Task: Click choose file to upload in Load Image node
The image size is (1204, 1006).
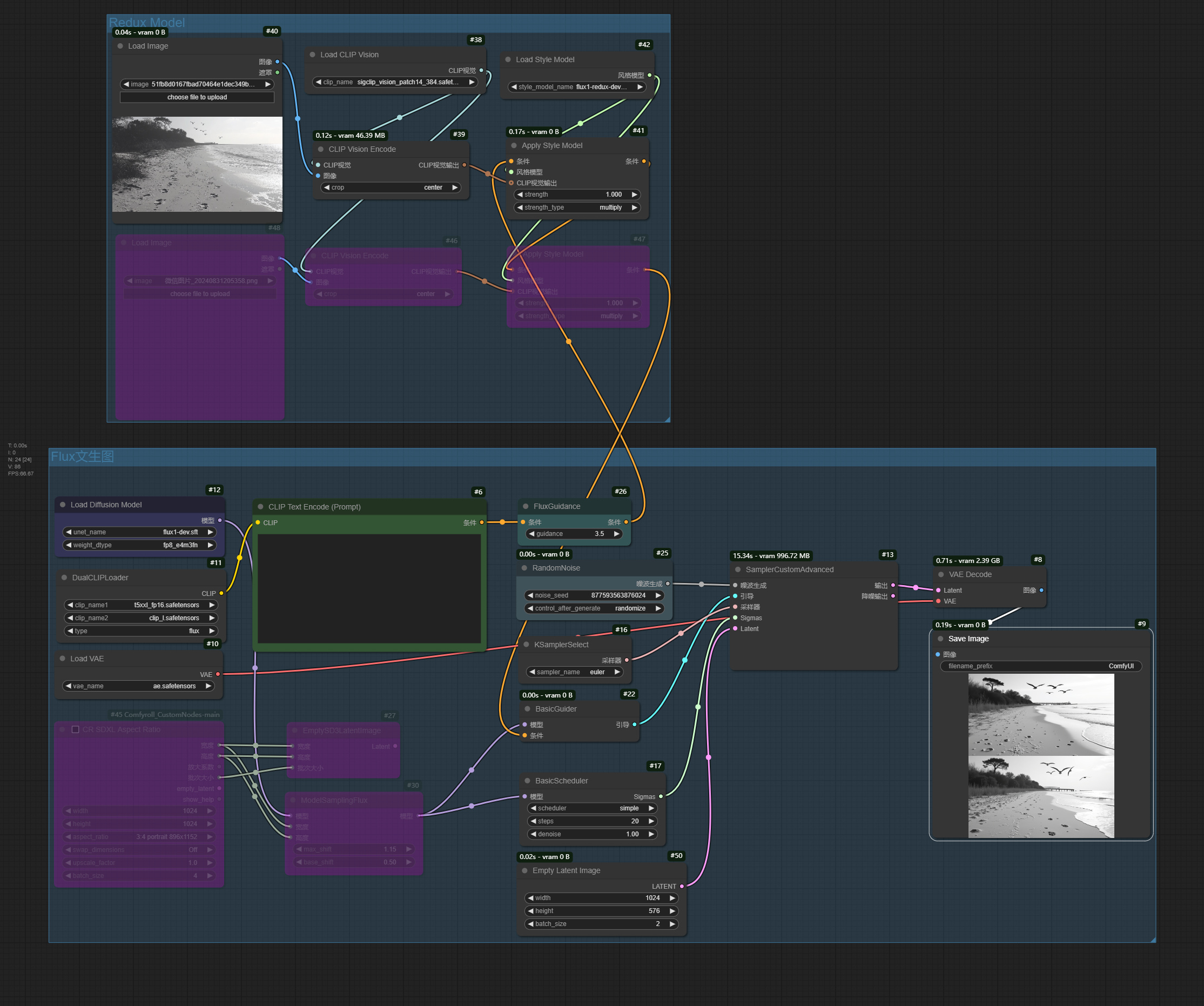Action: [x=197, y=97]
